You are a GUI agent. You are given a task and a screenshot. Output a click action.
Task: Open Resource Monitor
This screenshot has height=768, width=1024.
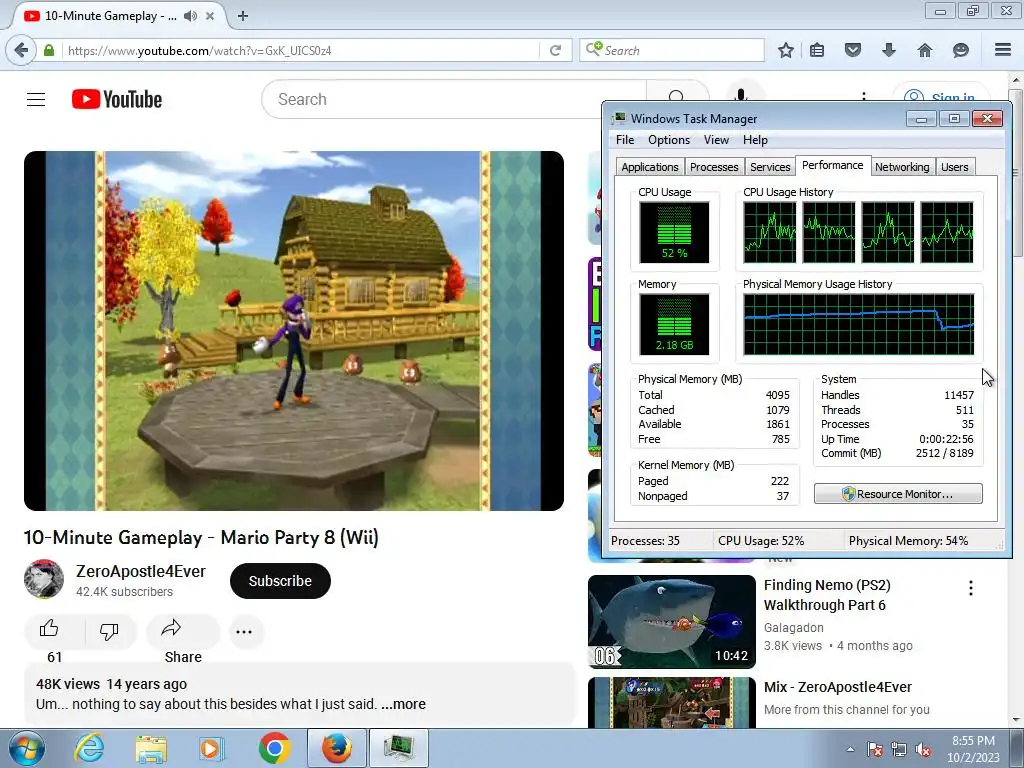coord(898,494)
